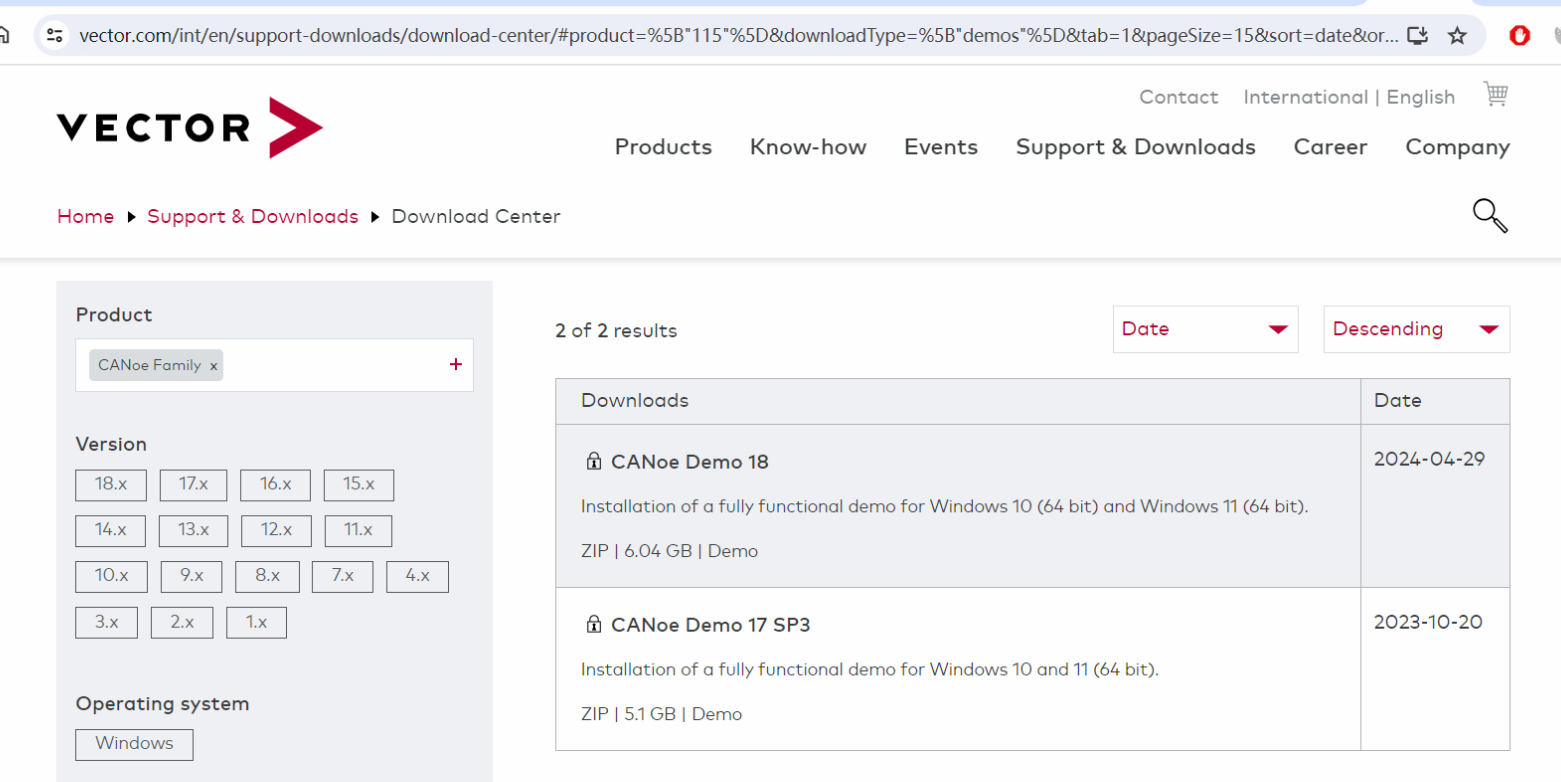Click 'ZIP | 6.04 GB | Demo' text
The width and height of the screenshot is (1561, 782).
(669, 551)
